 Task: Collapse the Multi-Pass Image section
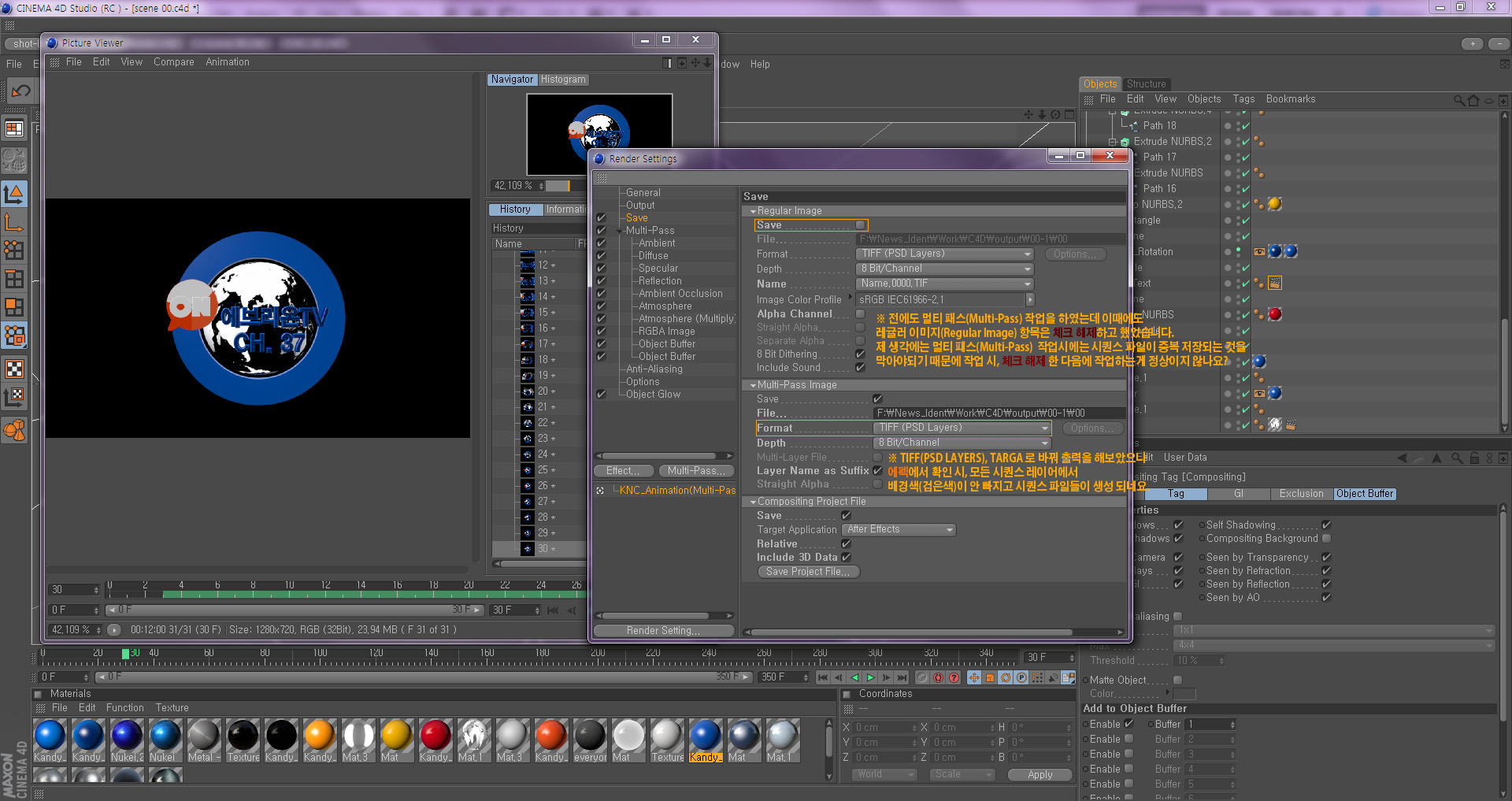[753, 385]
